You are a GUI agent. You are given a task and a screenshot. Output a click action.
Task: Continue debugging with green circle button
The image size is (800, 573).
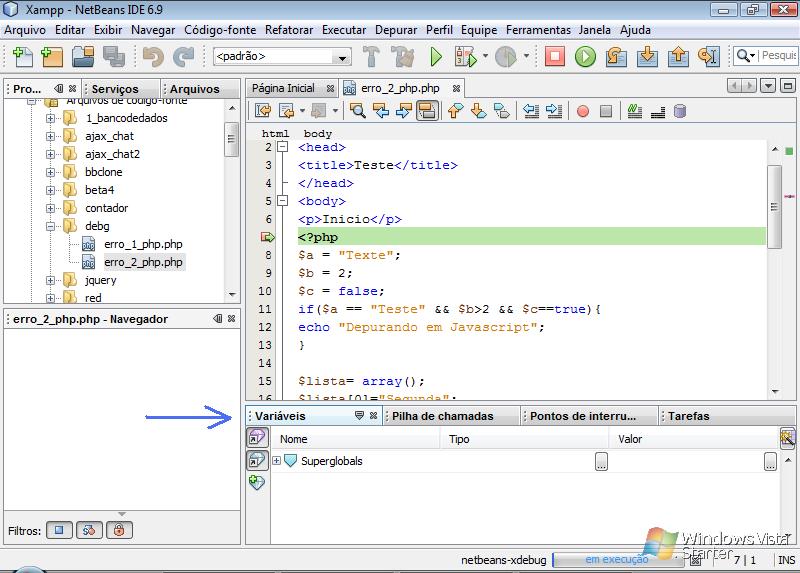585,56
